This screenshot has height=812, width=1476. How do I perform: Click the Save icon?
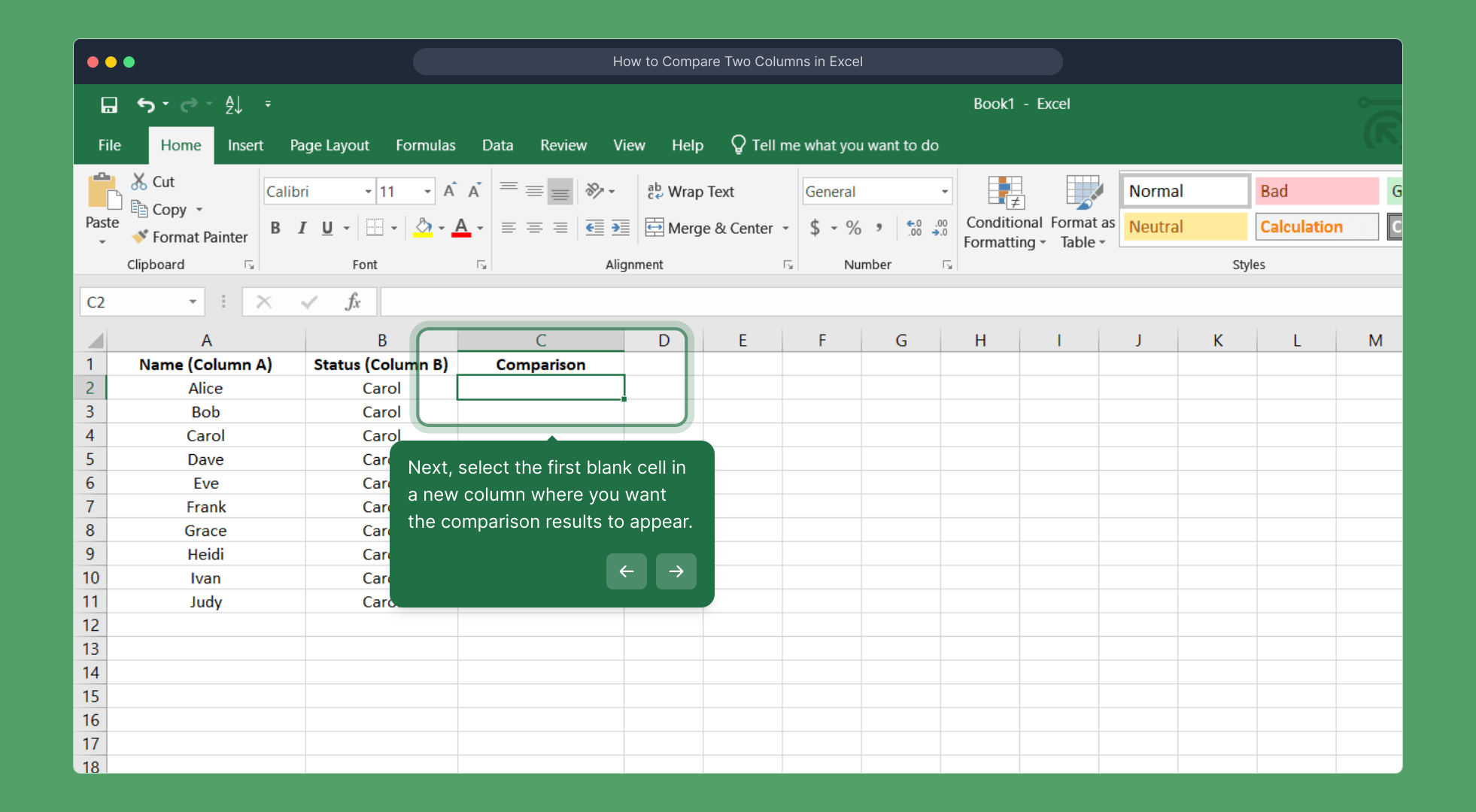point(108,105)
